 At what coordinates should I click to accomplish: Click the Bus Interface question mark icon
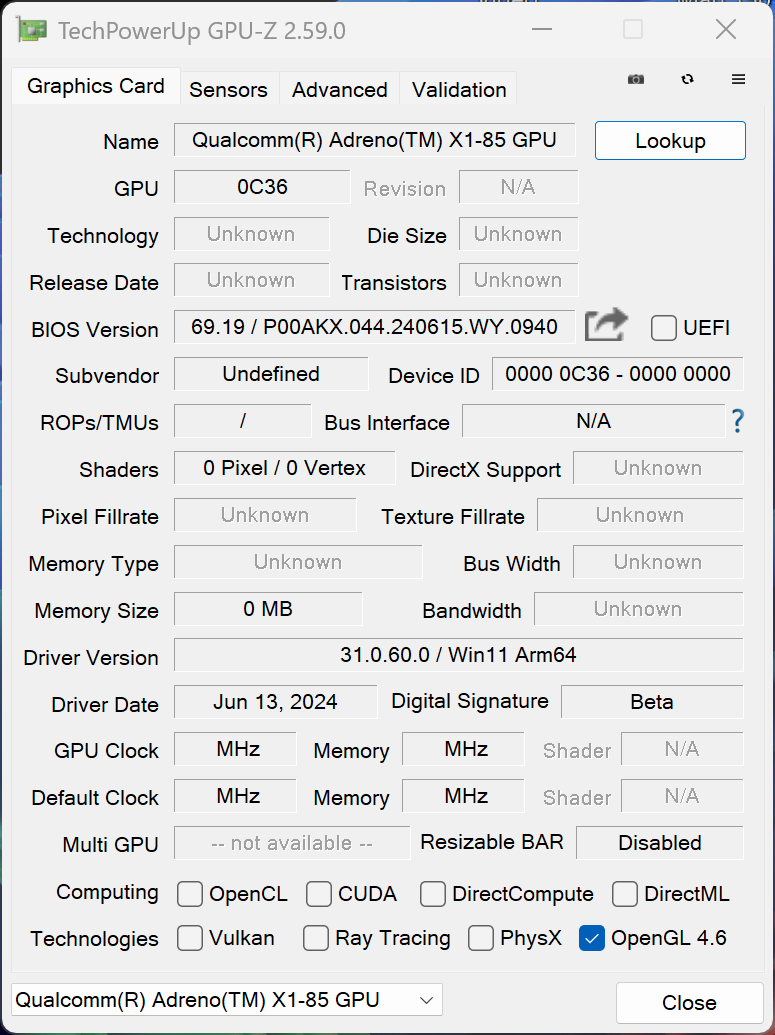[x=738, y=422]
